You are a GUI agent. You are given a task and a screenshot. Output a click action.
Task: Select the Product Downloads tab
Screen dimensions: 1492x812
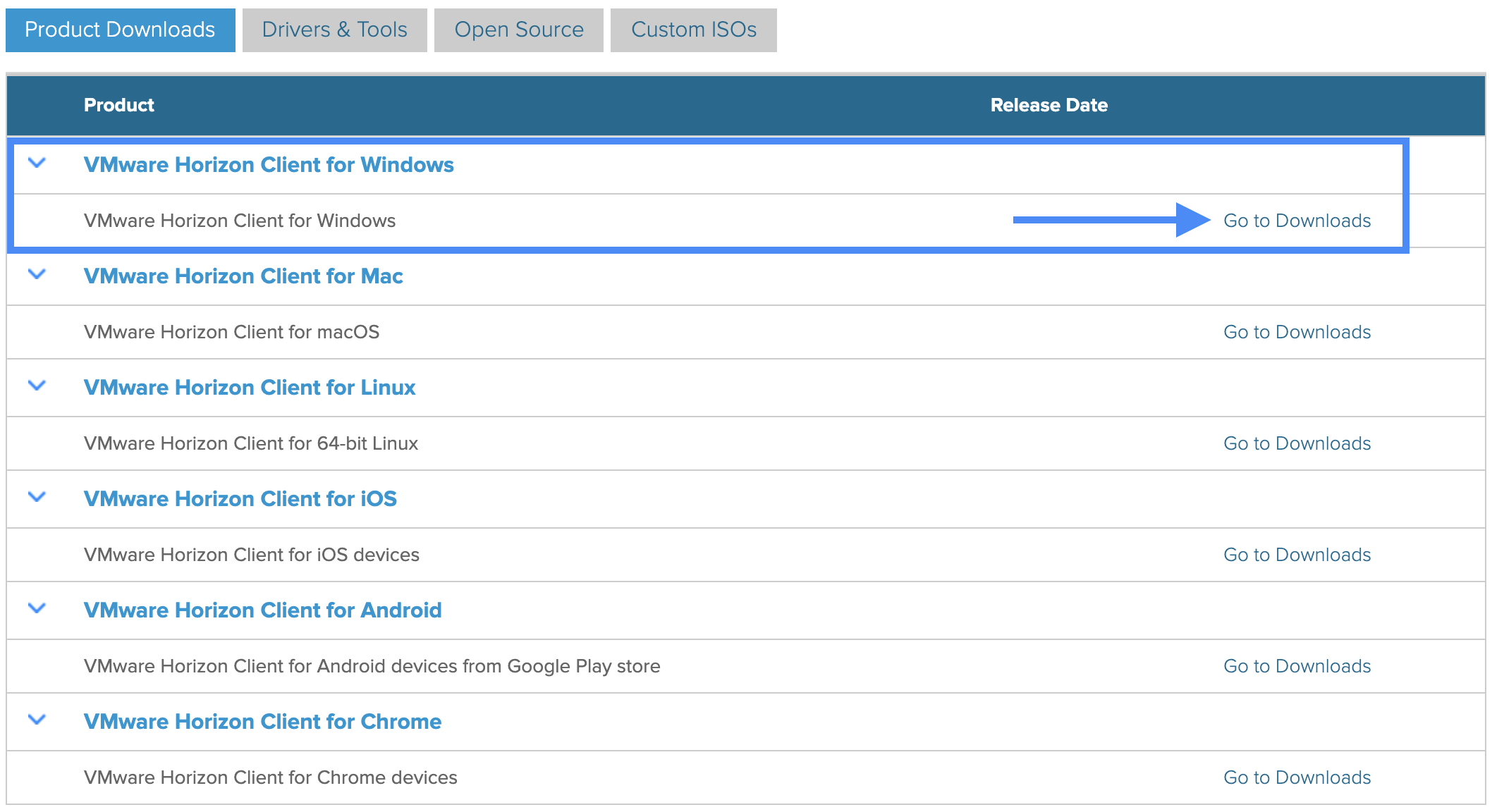pos(120,30)
